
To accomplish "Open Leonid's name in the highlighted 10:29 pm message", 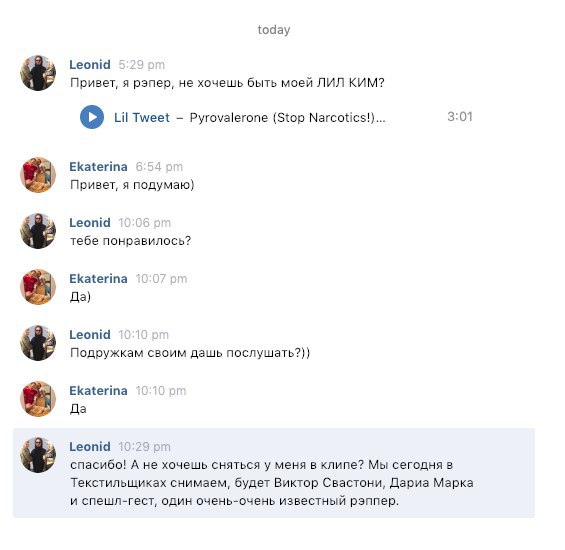I will (90, 447).
